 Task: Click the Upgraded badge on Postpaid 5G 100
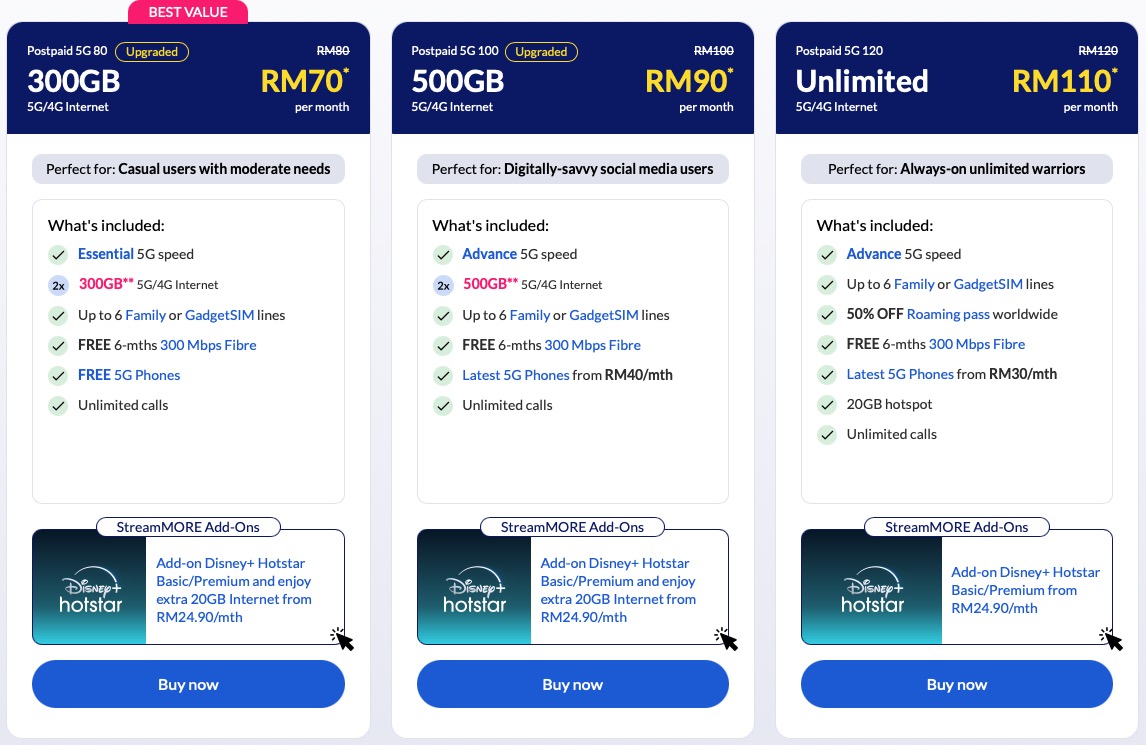point(542,52)
